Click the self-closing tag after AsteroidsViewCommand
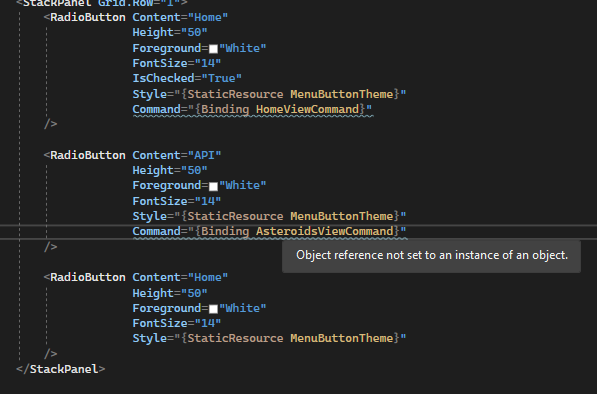 [x=51, y=247]
